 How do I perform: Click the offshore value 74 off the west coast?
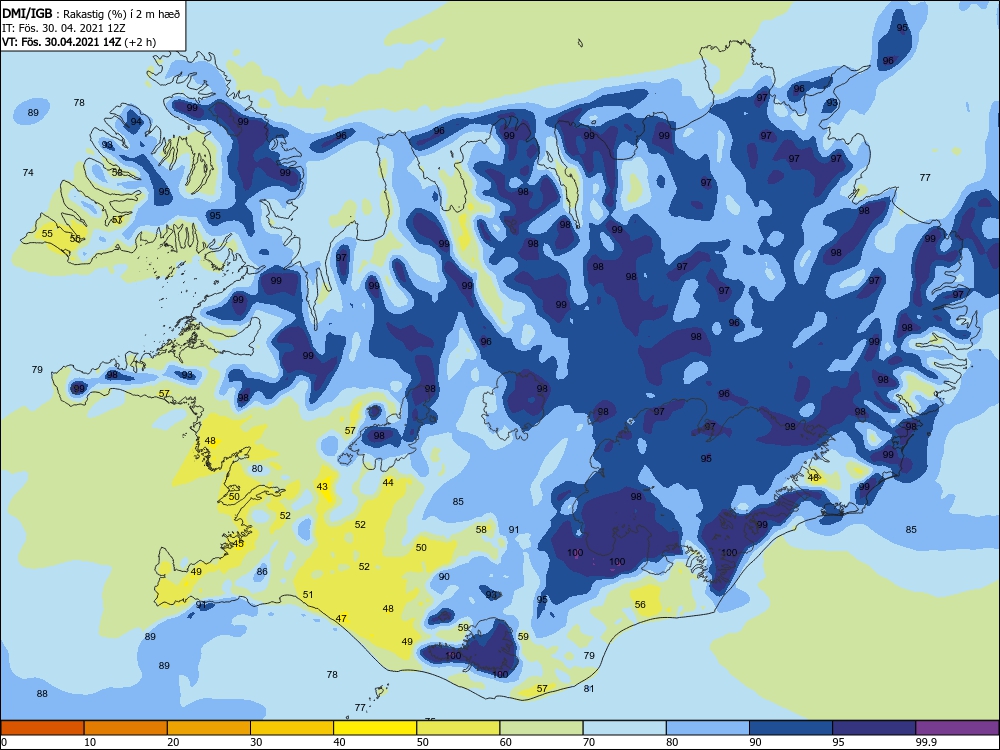(28, 173)
